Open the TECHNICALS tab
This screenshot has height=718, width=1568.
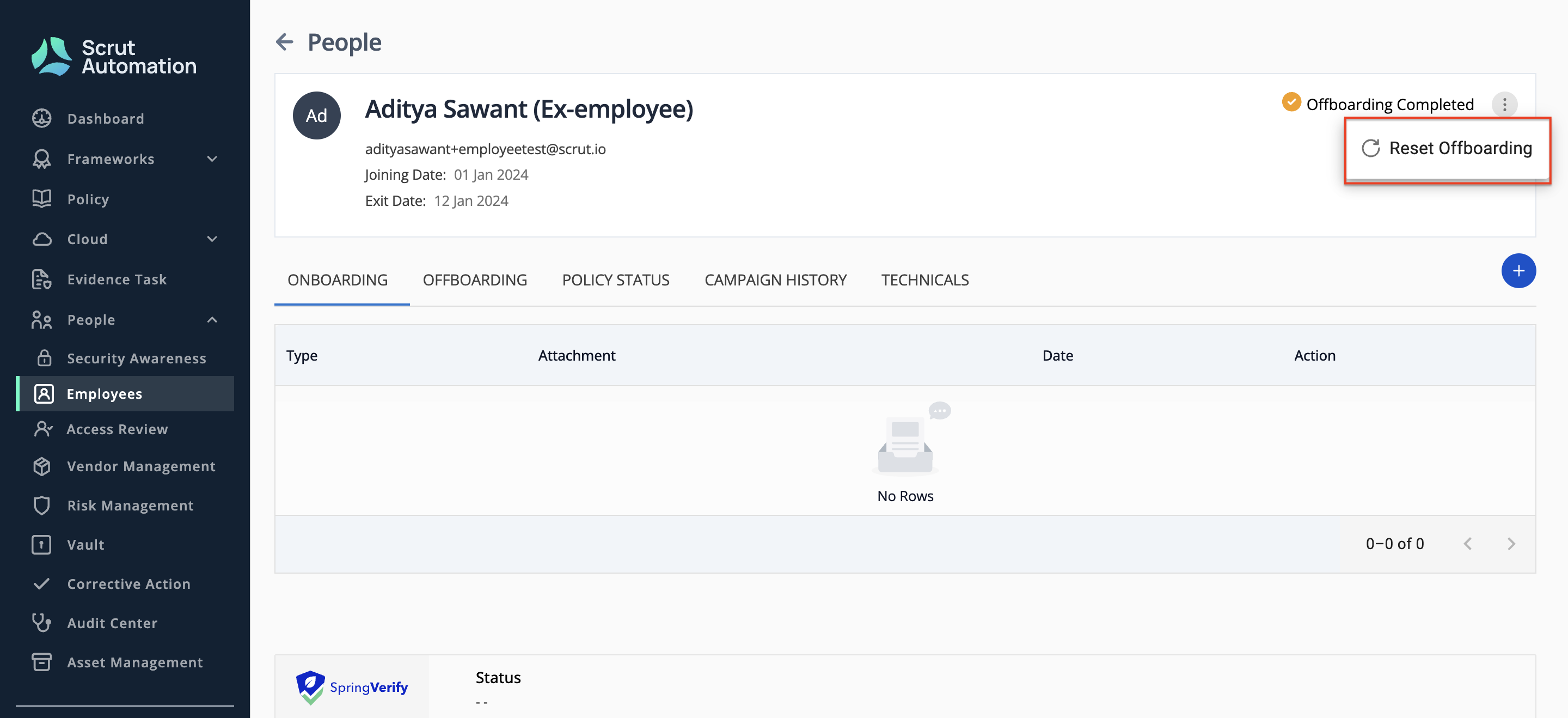pyautogui.click(x=924, y=279)
